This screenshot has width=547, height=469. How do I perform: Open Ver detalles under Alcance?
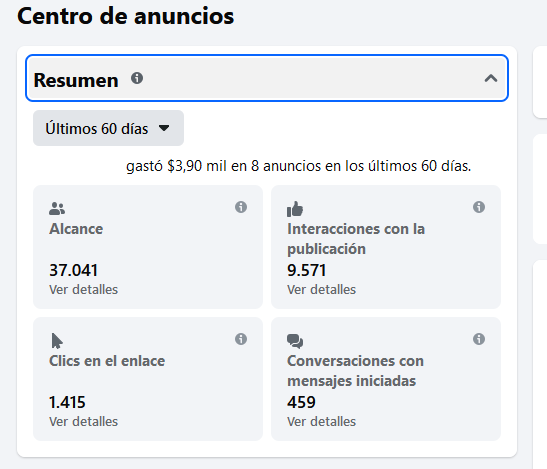click(x=83, y=290)
